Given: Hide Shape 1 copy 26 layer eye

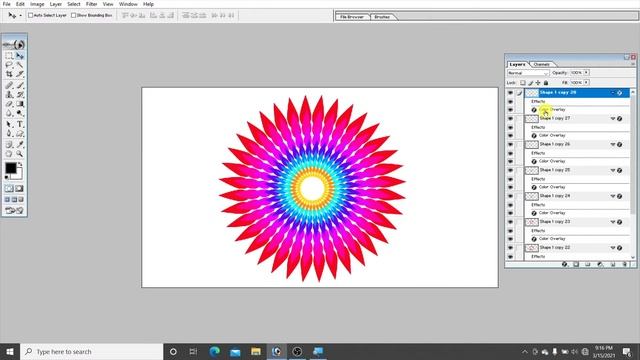Looking at the screenshot, I should click(x=510, y=144).
